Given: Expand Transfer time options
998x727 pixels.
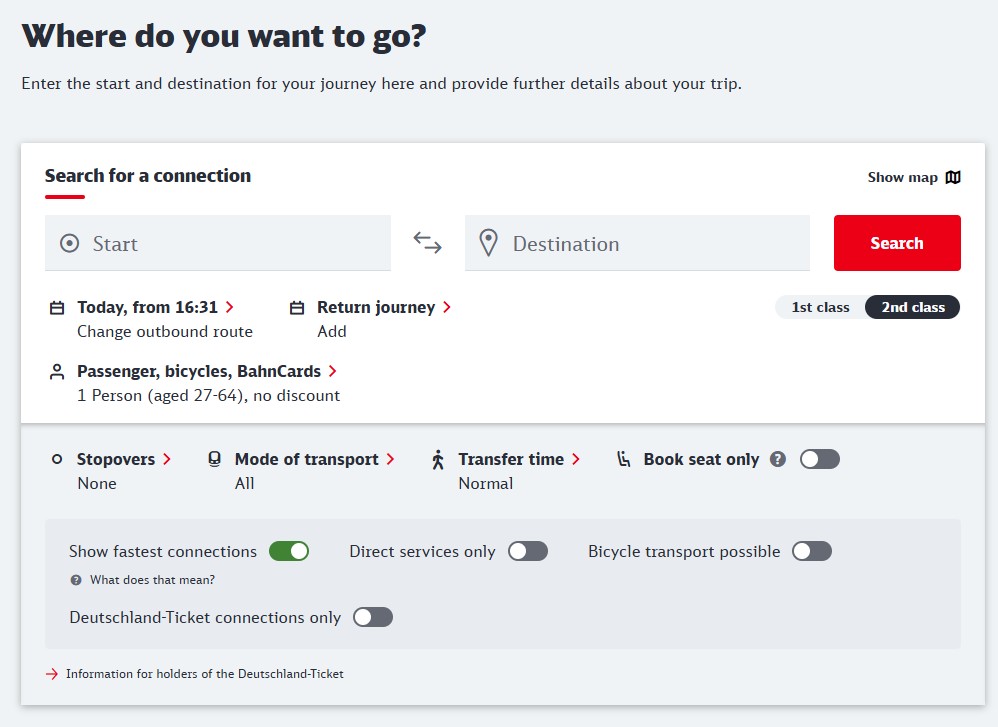Looking at the screenshot, I should coord(519,459).
